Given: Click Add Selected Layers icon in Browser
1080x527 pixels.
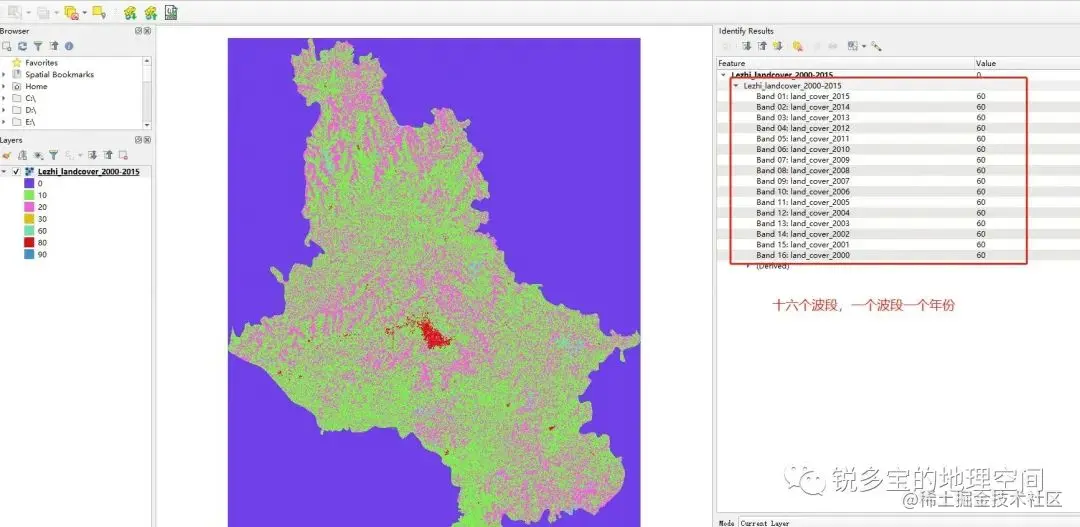Looking at the screenshot, I should click(7, 46).
